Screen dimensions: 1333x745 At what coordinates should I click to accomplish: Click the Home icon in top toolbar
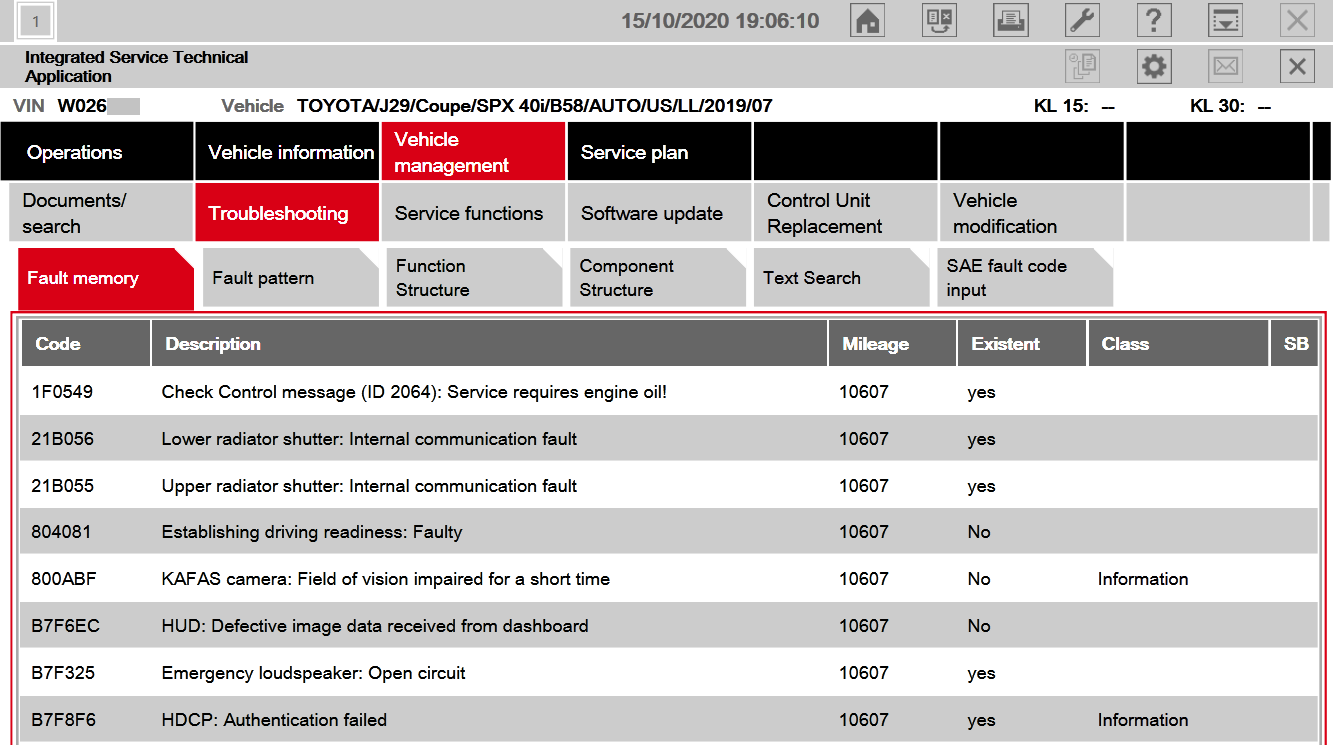tap(867, 20)
